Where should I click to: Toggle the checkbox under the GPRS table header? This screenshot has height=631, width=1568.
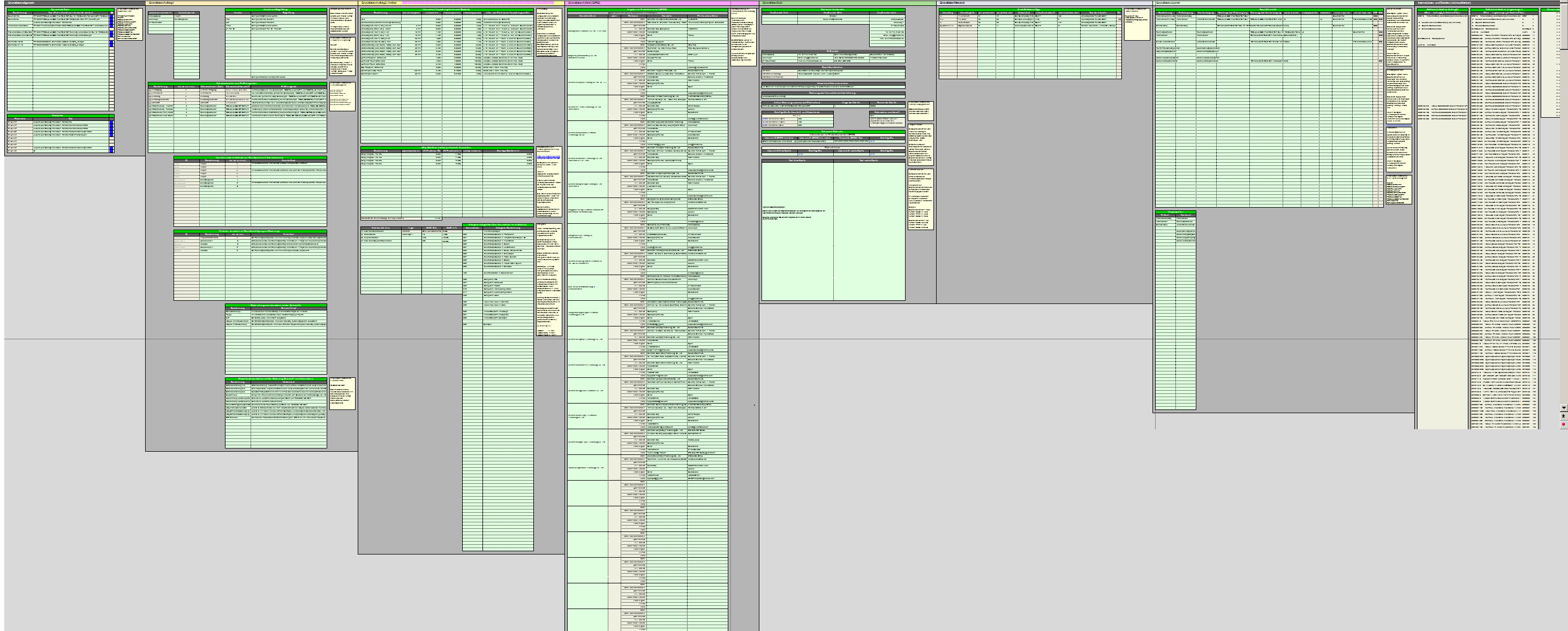click(609, 12)
